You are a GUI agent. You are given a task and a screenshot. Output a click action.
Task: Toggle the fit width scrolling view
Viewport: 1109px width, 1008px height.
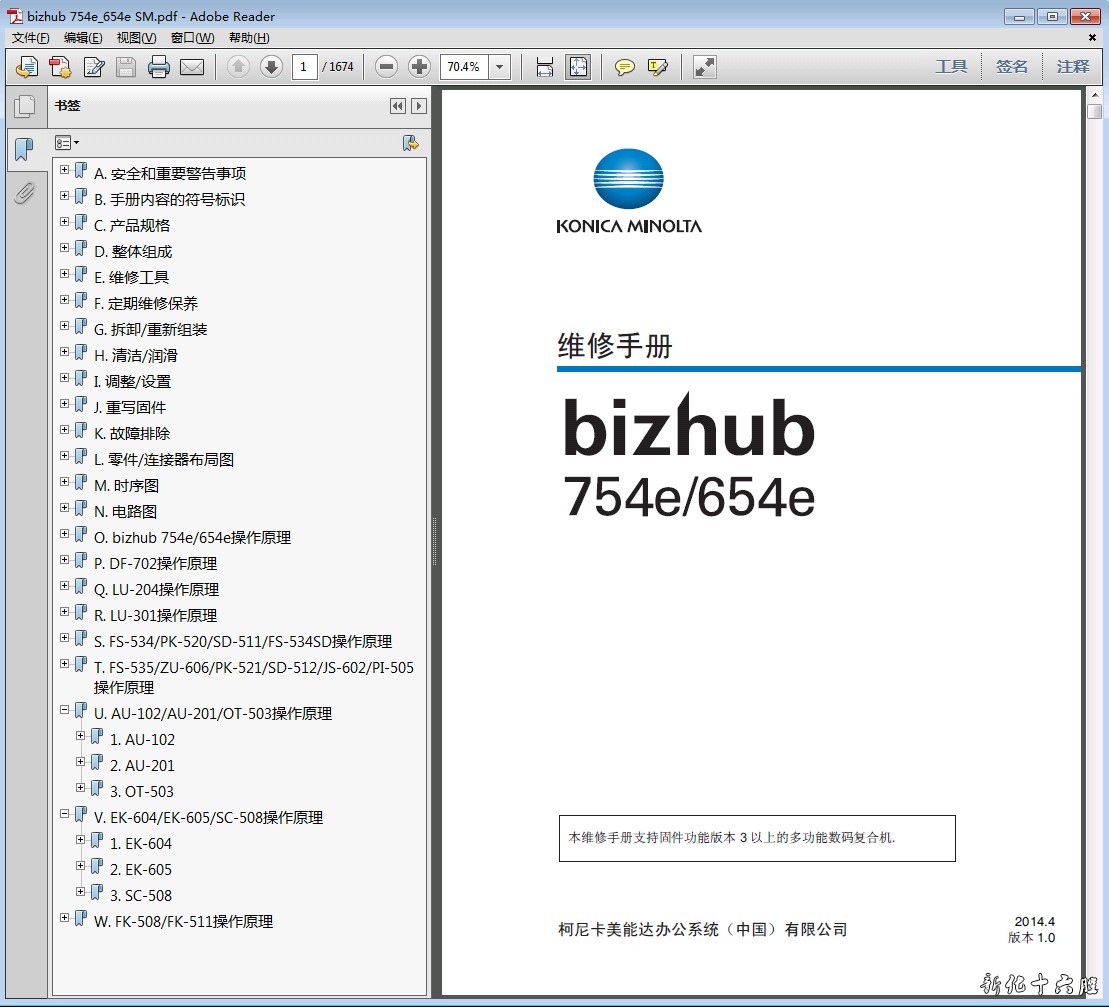click(x=545, y=67)
